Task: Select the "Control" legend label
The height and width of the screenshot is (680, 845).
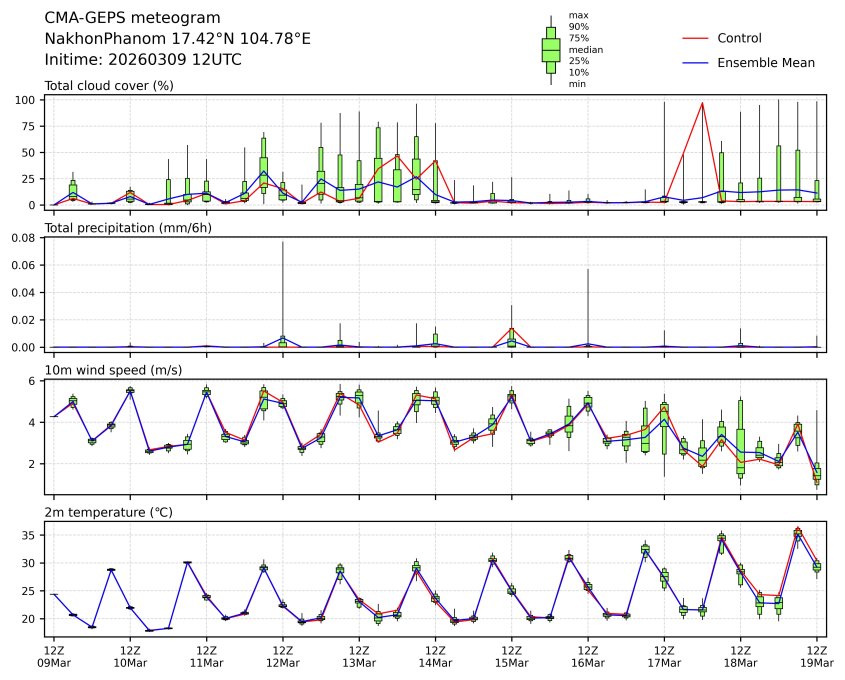Action: [739, 39]
